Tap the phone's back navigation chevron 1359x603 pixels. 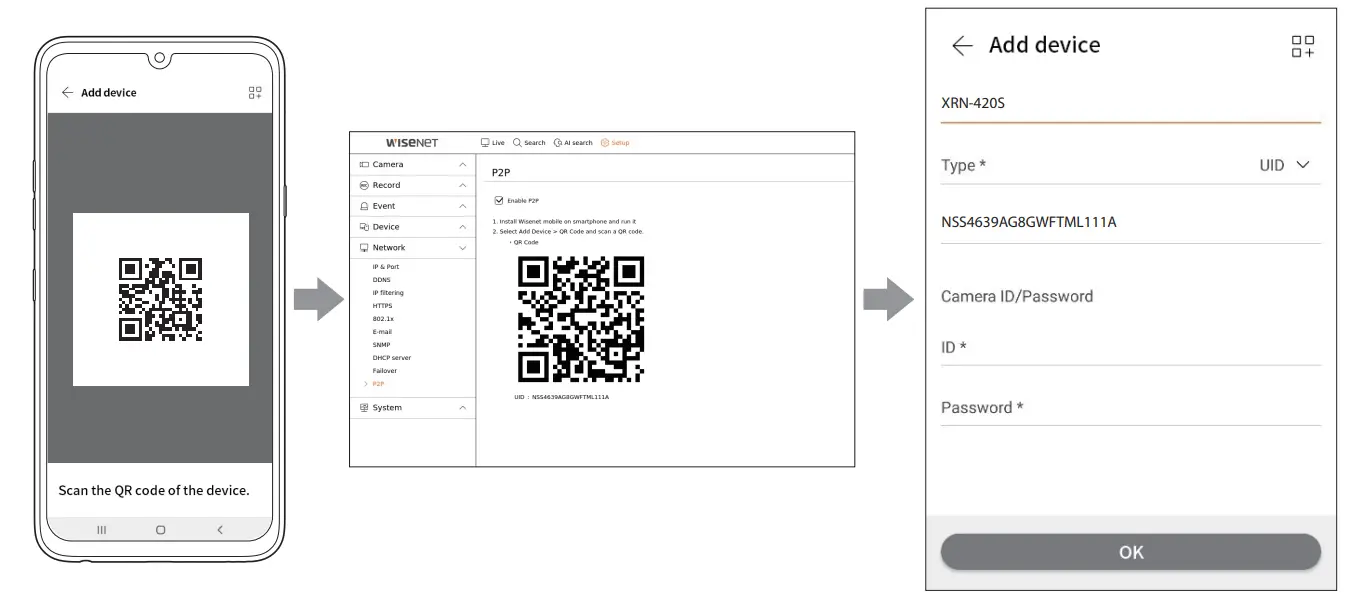click(x=220, y=529)
